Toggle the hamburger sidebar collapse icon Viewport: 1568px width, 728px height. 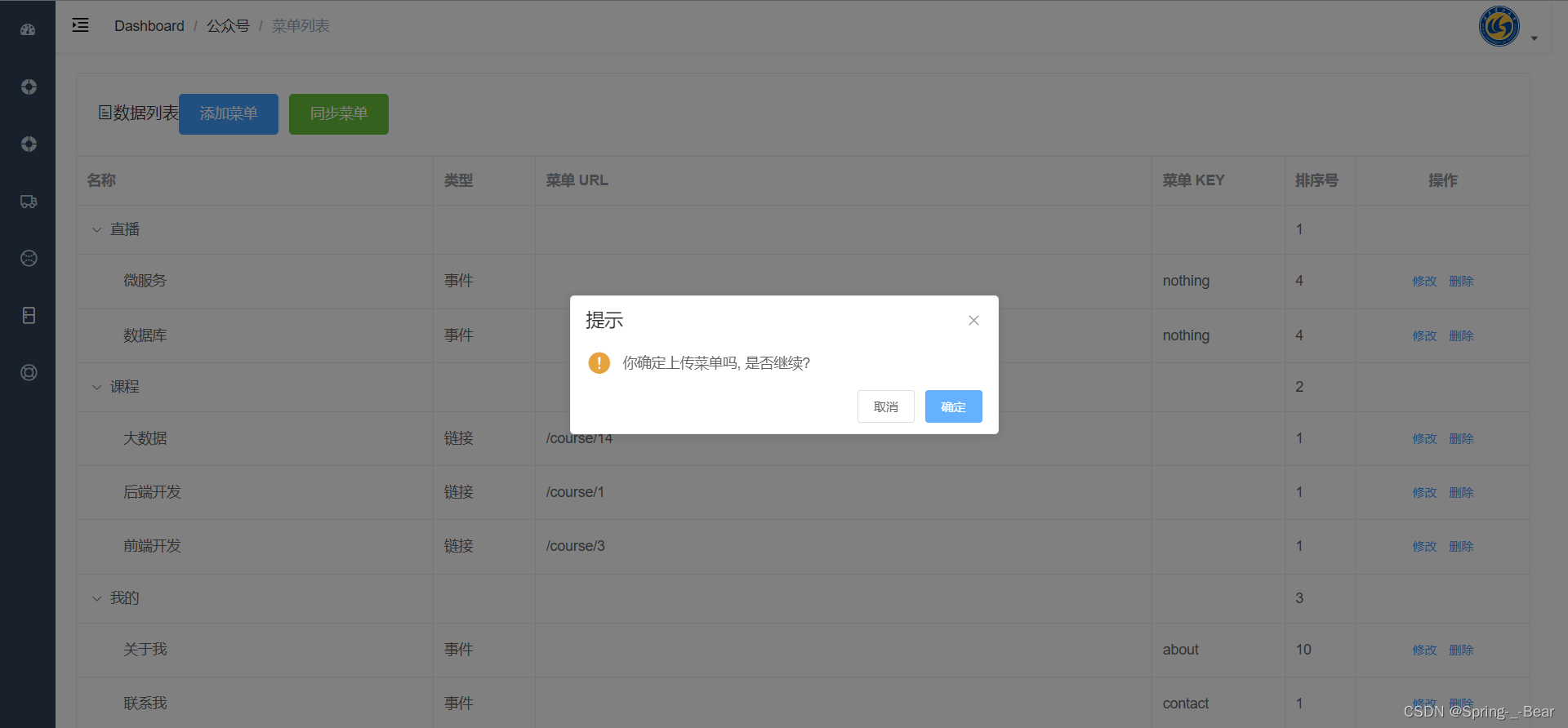(80, 25)
